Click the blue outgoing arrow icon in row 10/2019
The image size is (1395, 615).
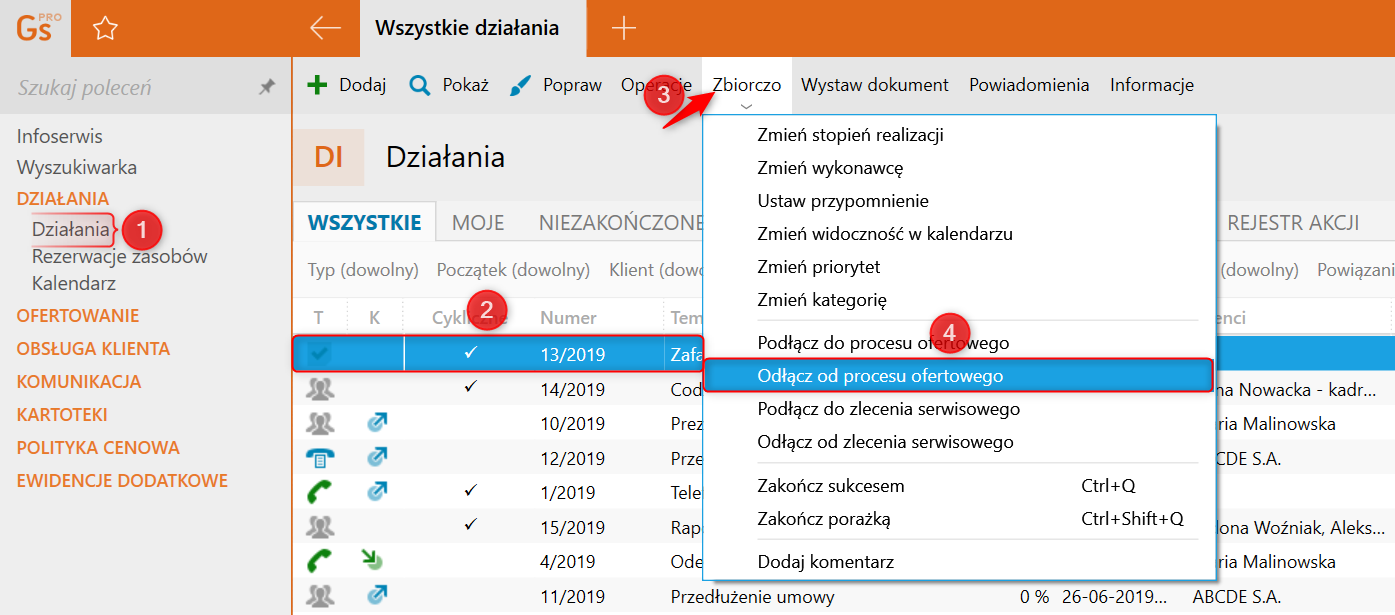click(x=376, y=424)
